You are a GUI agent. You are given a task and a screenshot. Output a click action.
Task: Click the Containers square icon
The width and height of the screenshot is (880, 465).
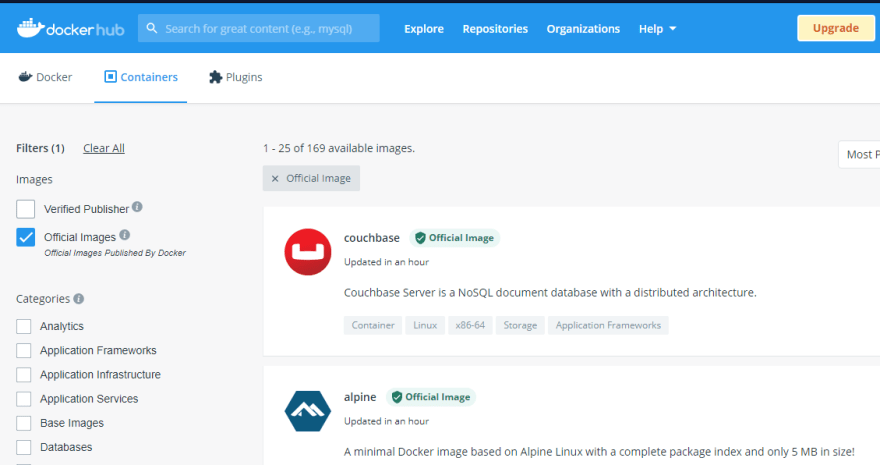(x=111, y=77)
